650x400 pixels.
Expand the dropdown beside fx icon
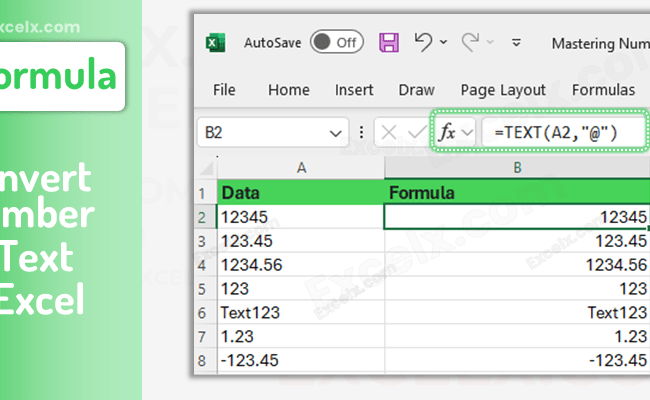click(467, 133)
